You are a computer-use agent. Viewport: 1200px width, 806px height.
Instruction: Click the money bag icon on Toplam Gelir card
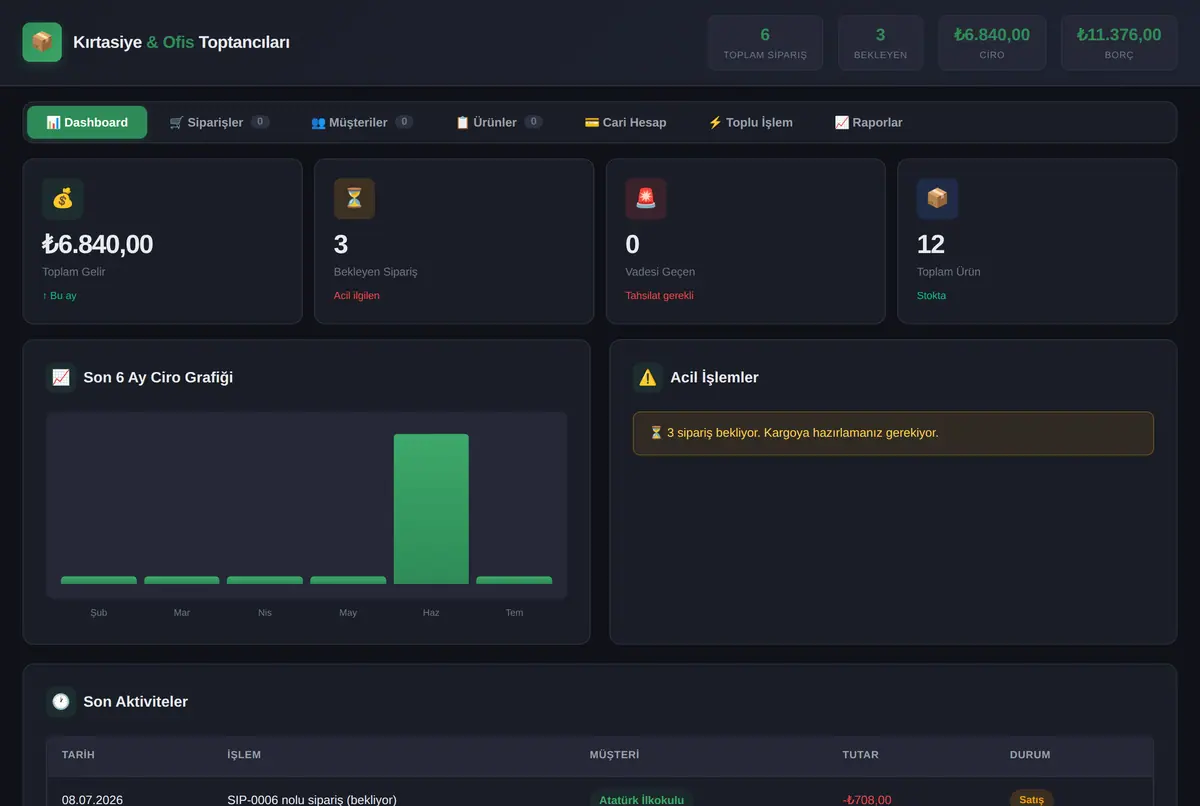63,199
